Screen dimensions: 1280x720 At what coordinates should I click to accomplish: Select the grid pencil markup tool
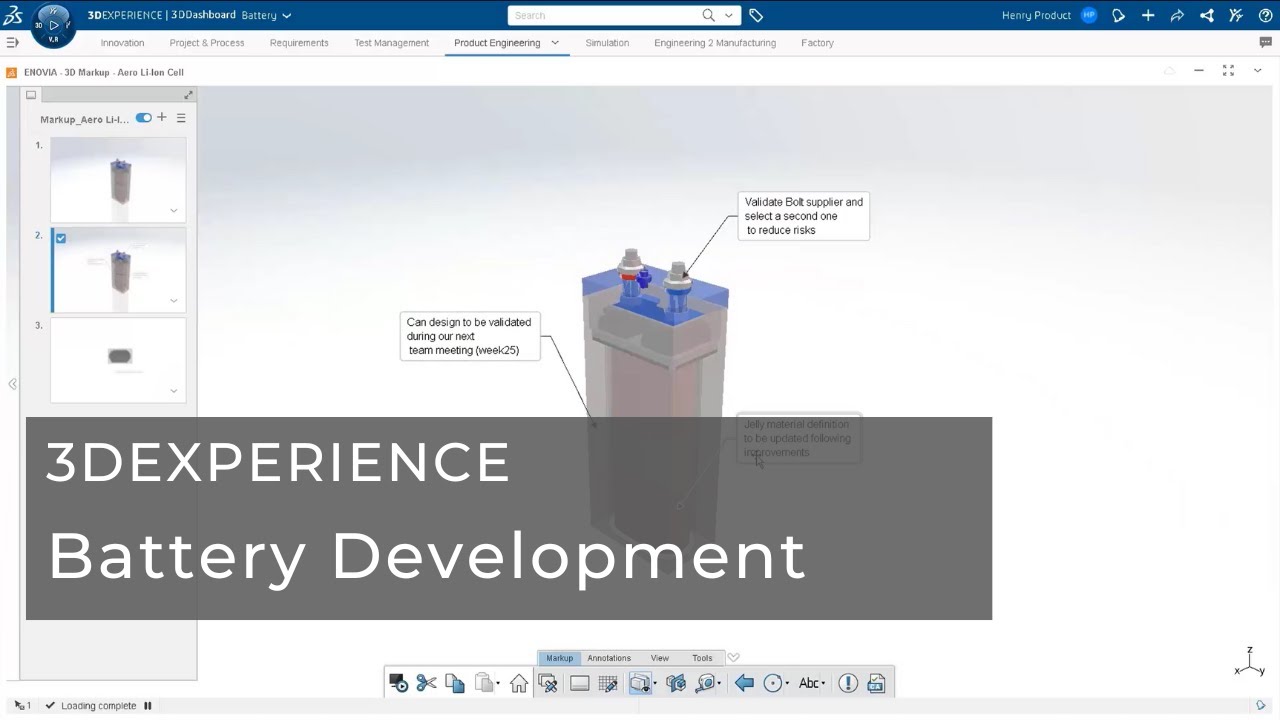(608, 683)
